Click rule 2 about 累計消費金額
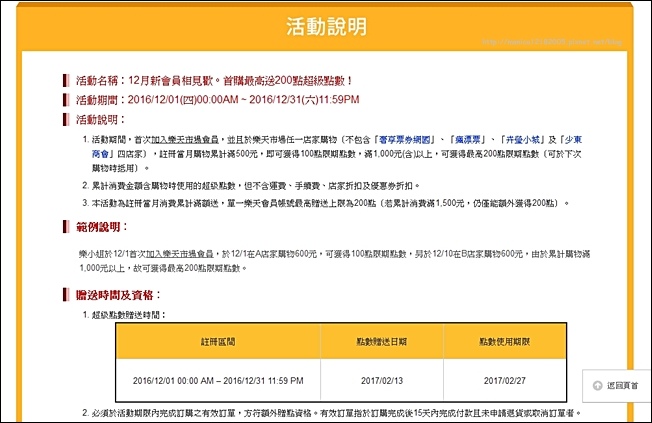 256,186
